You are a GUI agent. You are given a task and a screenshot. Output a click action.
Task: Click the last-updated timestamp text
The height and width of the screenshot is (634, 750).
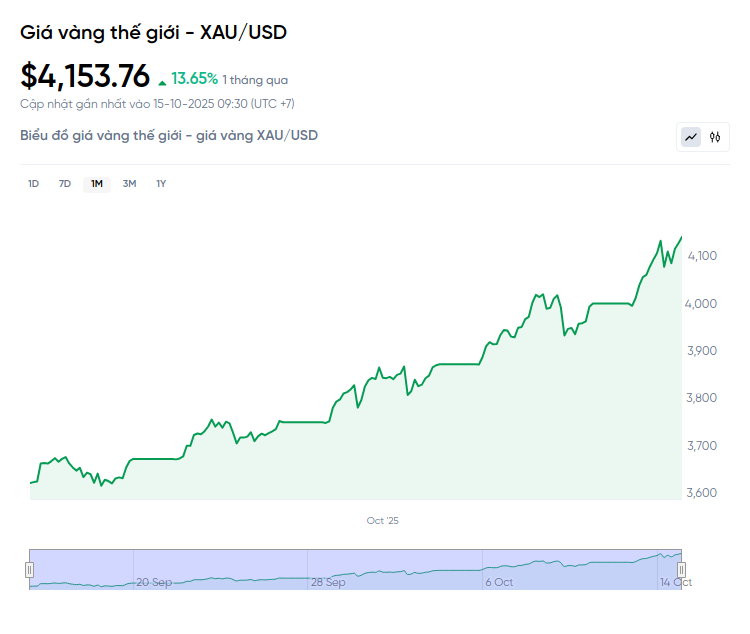click(157, 103)
